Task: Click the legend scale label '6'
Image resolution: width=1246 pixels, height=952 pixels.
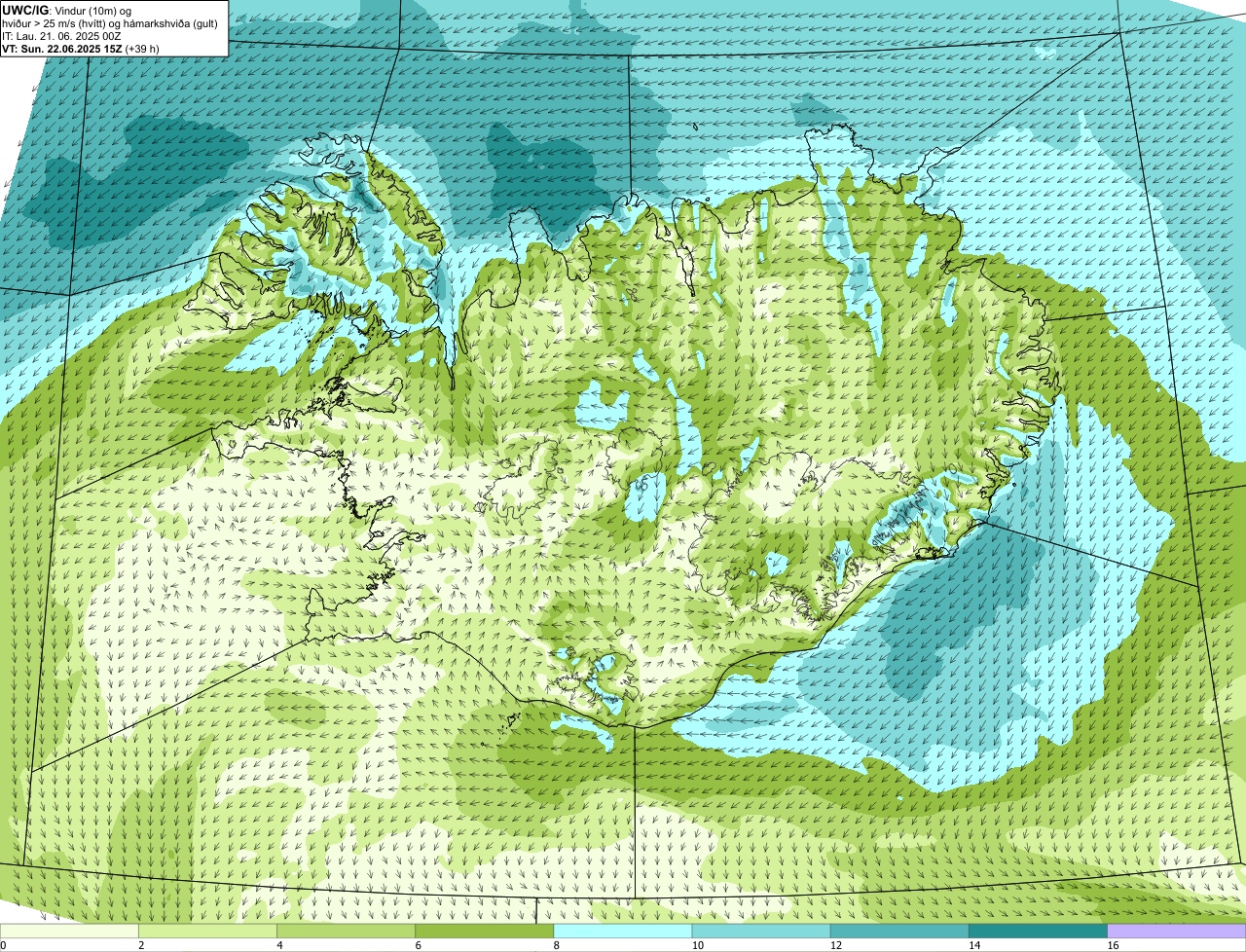Action: pyautogui.click(x=418, y=945)
